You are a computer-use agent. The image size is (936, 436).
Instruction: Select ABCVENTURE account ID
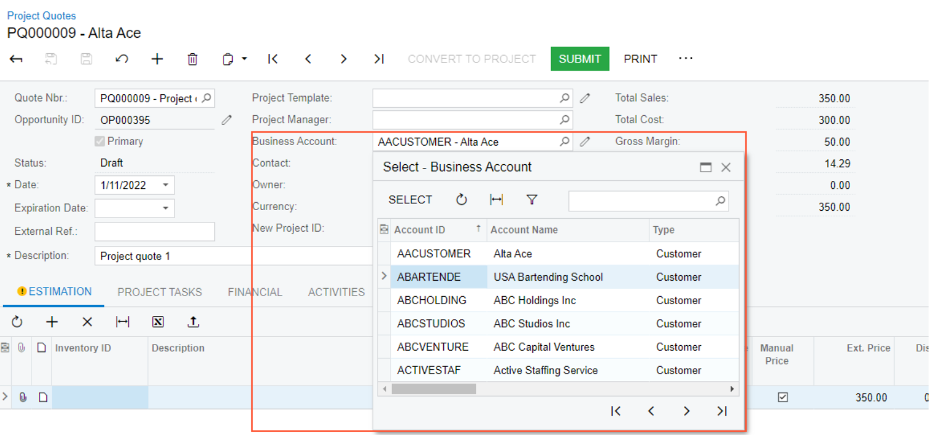pyautogui.click(x=433, y=347)
